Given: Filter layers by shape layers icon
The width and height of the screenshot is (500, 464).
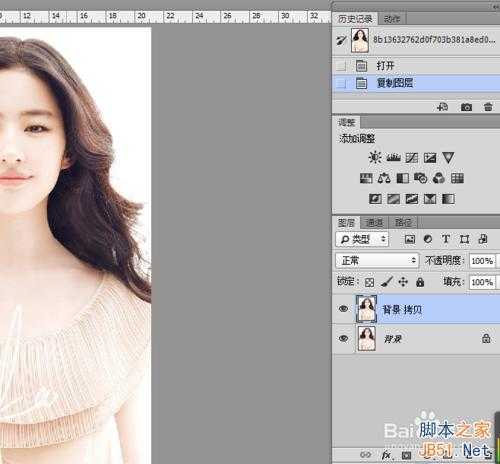Looking at the screenshot, I should 464,239.
